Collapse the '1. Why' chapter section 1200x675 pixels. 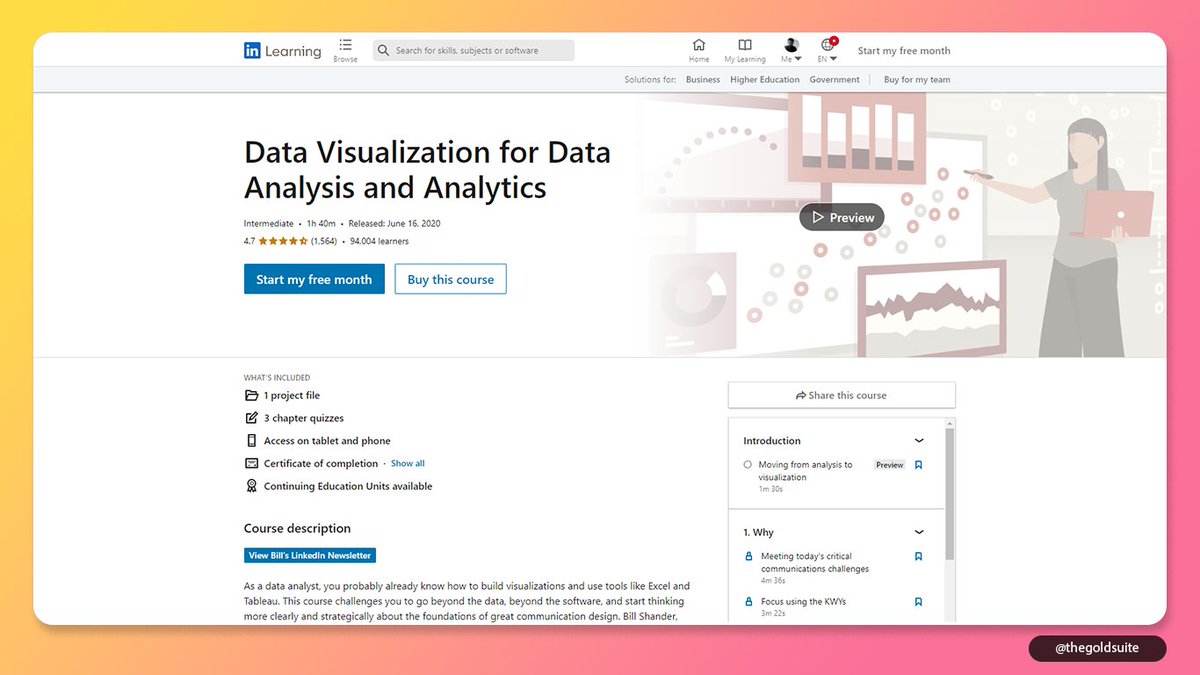tap(920, 531)
